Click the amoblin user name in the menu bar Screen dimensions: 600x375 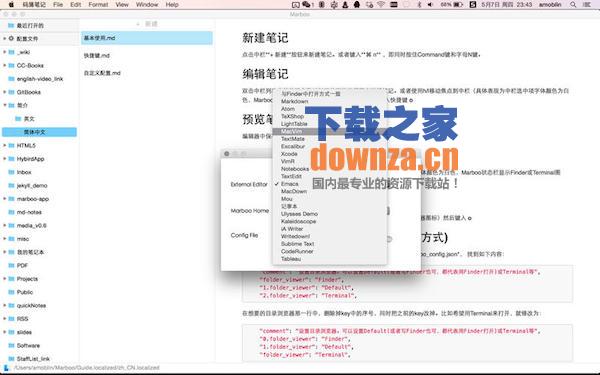(x=550, y=5)
